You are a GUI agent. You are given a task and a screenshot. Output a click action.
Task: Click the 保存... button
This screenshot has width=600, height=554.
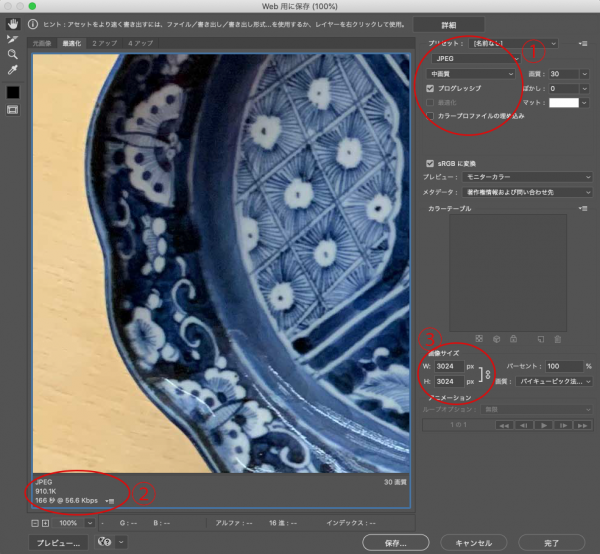[396, 542]
